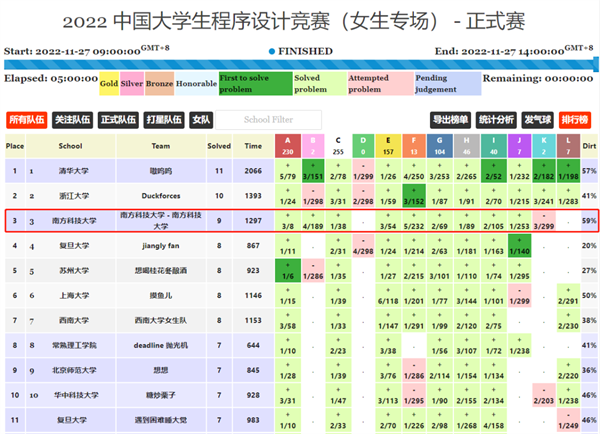Click the purple problem J column header
This screenshot has width=600, height=434.
pos(518,146)
